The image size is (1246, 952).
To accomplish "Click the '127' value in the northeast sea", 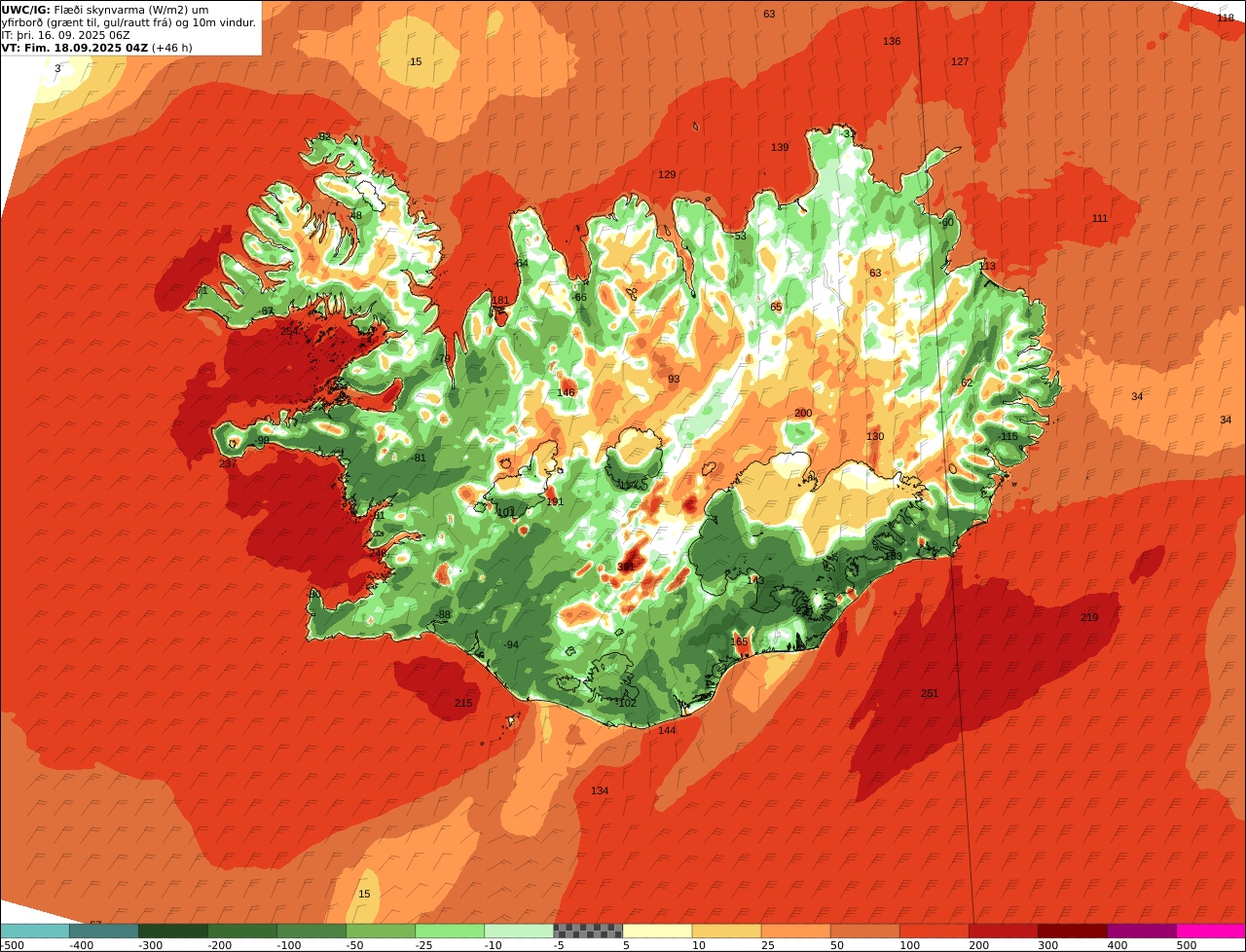I will [960, 61].
